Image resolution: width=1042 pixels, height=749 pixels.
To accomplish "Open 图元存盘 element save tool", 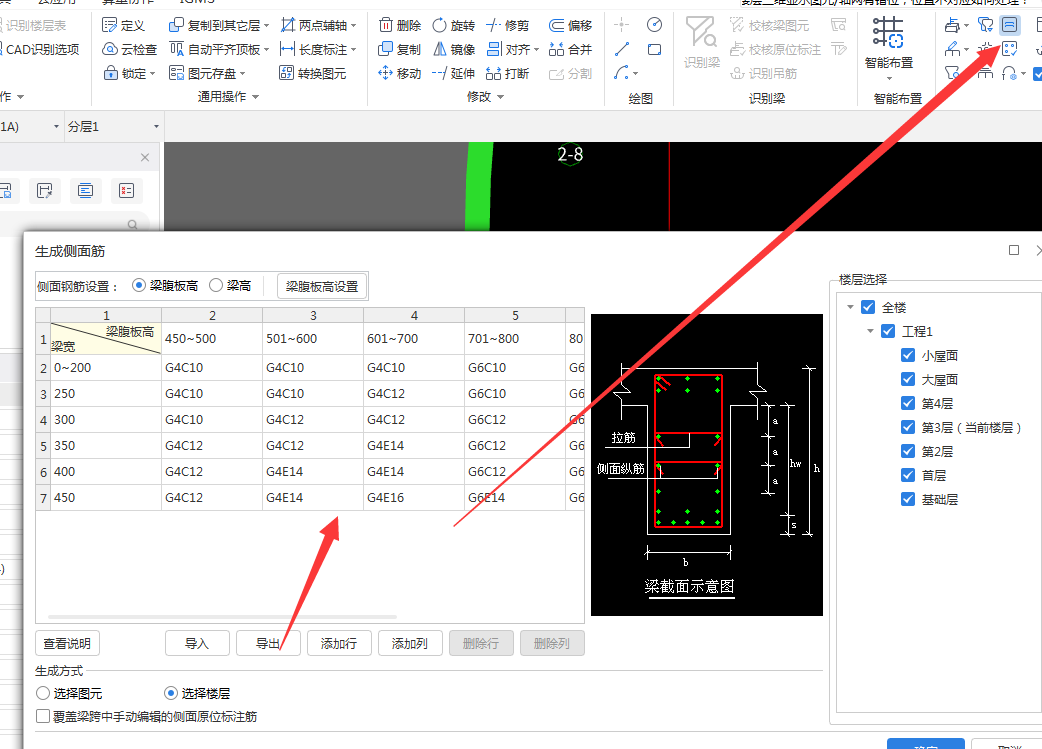I will [x=207, y=73].
